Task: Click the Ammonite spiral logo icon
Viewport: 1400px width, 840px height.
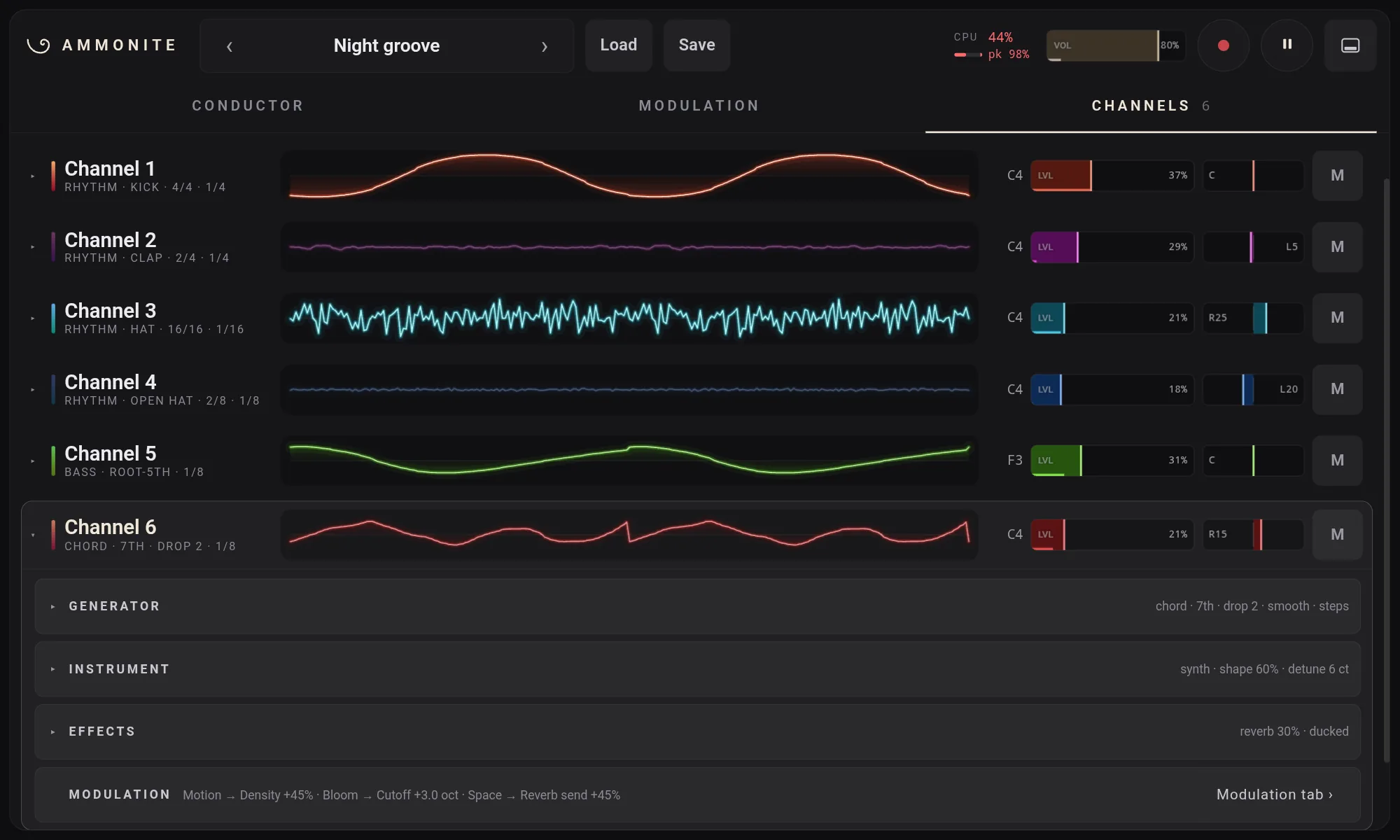Action: [x=38, y=45]
